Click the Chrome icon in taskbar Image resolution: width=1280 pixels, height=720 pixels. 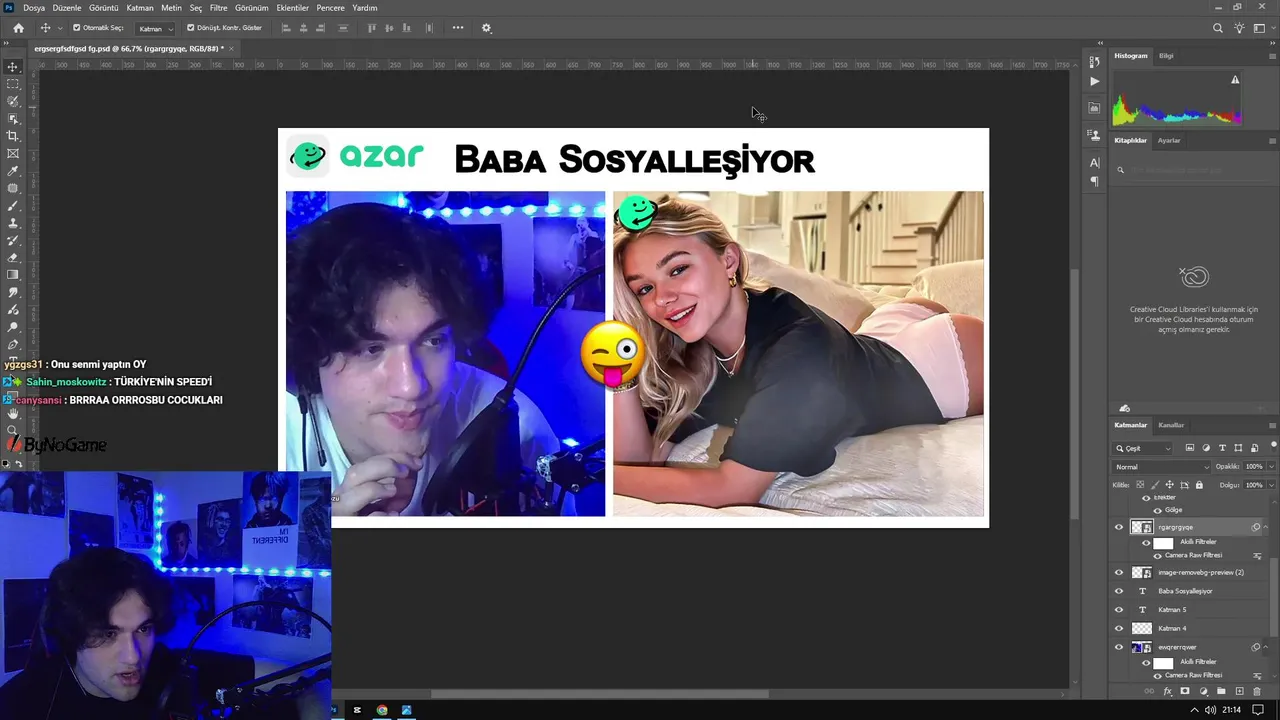pyautogui.click(x=382, y=710)
